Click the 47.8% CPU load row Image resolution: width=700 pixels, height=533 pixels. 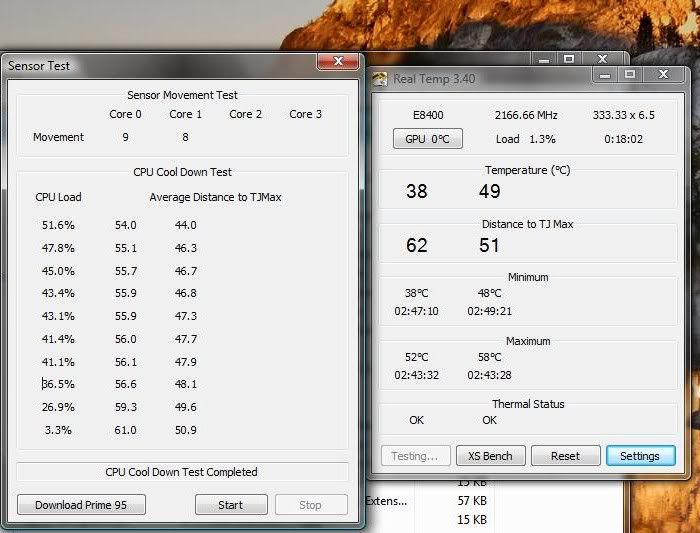tap(58, 248)
